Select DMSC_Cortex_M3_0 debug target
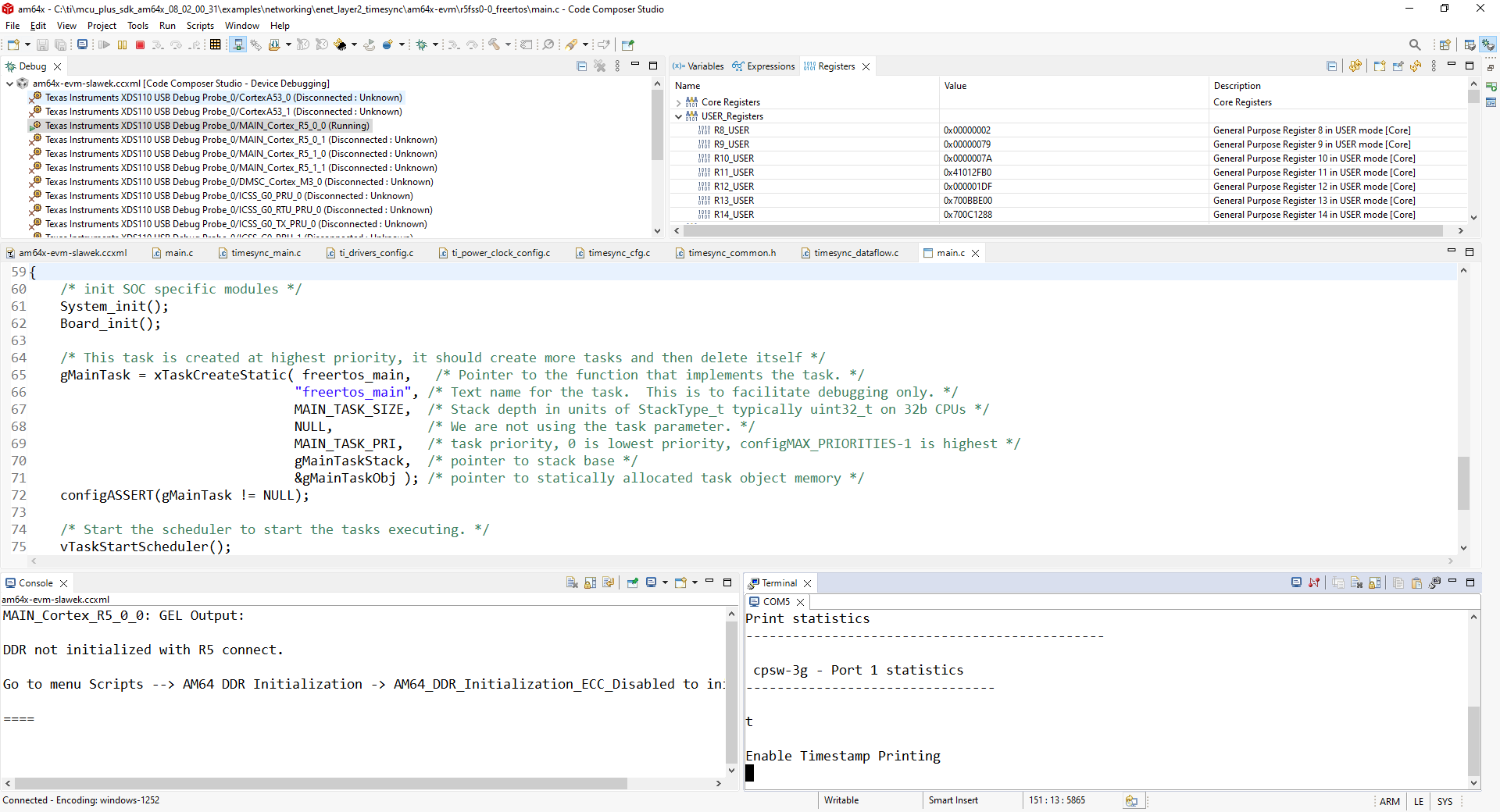Screen dimensions: 1500x812 (x=231, y=182)
